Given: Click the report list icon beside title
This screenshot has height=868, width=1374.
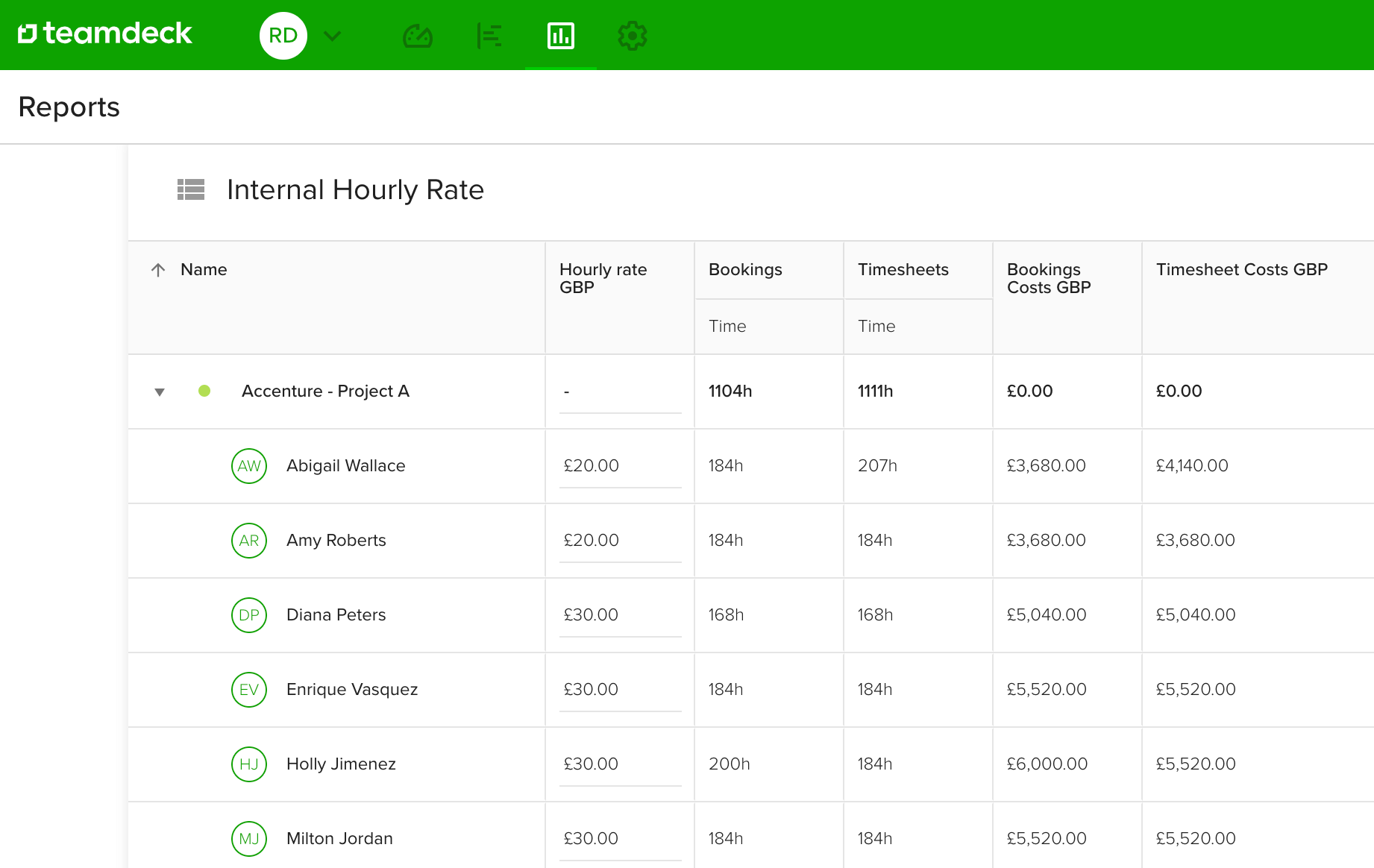Looking at the screenshot, I should [191, 189].
